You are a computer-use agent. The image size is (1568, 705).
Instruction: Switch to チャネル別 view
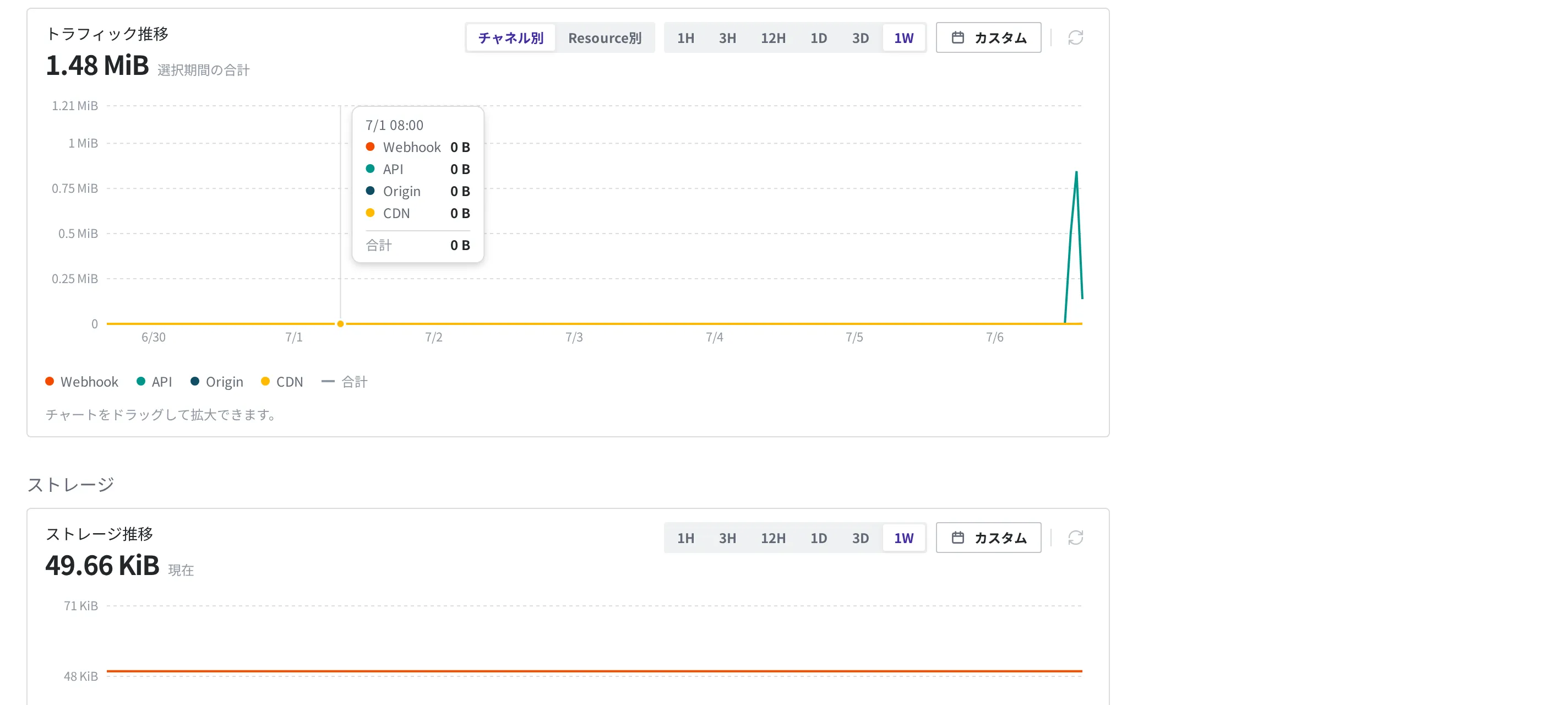coord(511,38)
